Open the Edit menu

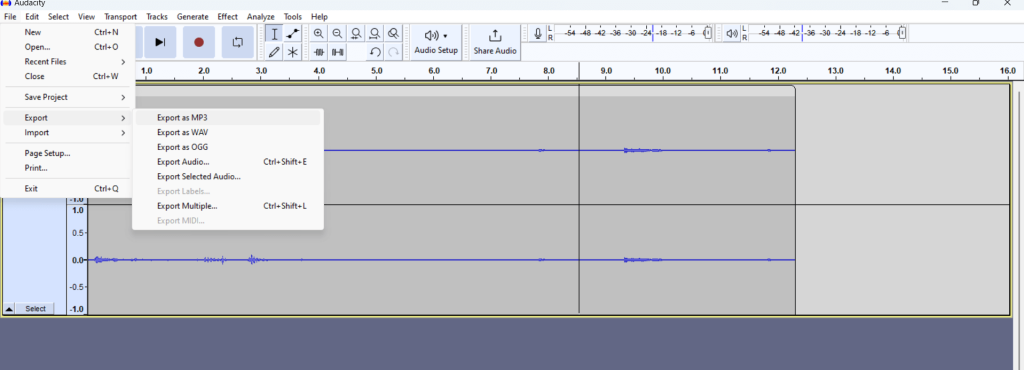pyautogui.click(x=32, y=16)
